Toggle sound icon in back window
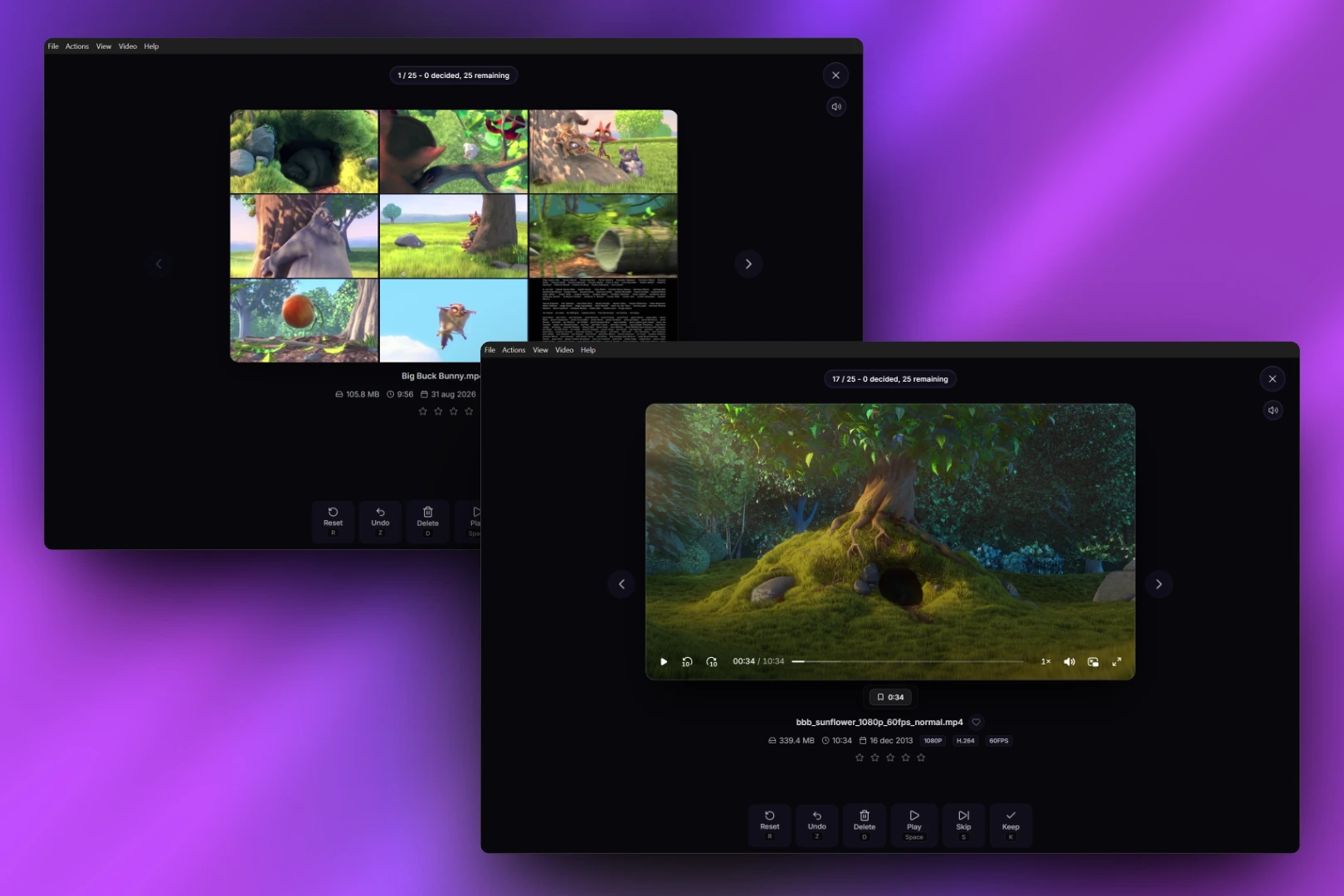Image resolution: width=1344 pixels, height=896 pixels. [836, 106]
